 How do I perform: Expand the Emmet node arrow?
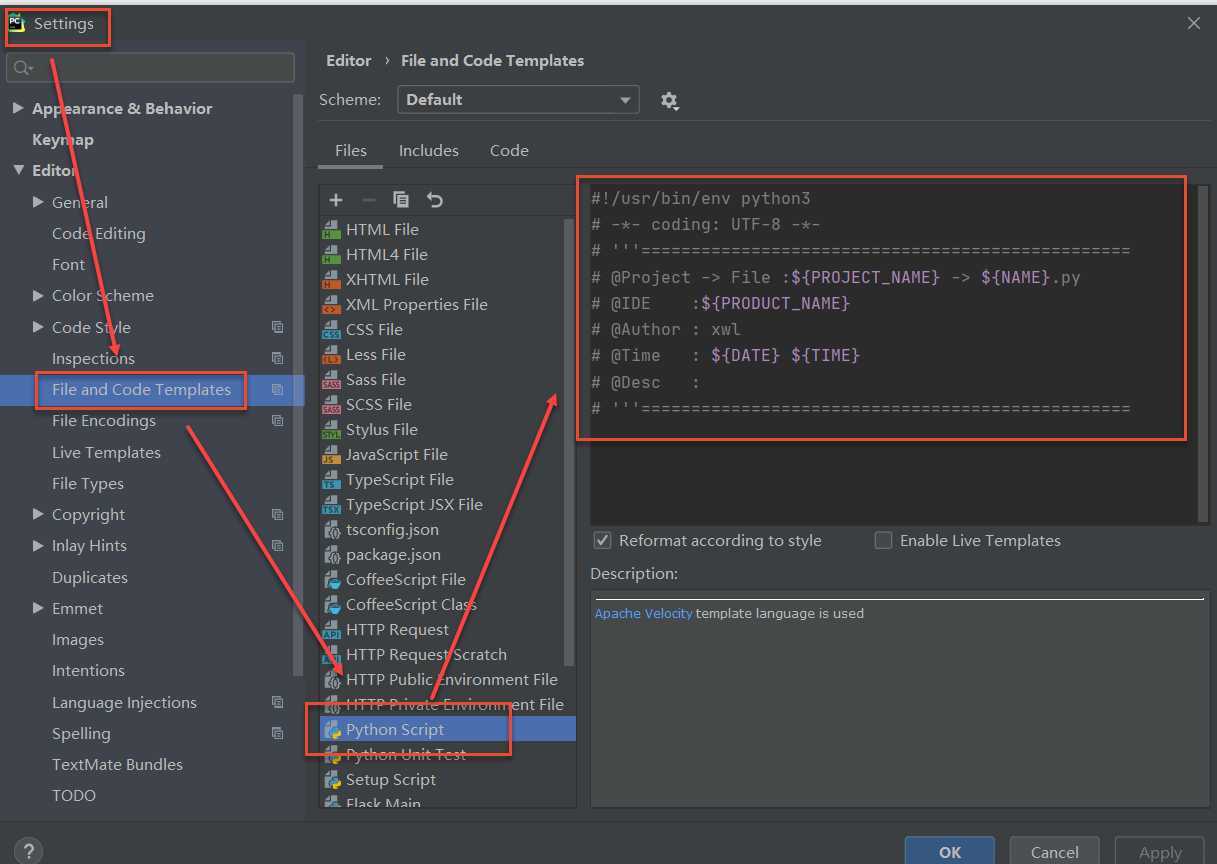pyautogui.click(x=38, y=608)
